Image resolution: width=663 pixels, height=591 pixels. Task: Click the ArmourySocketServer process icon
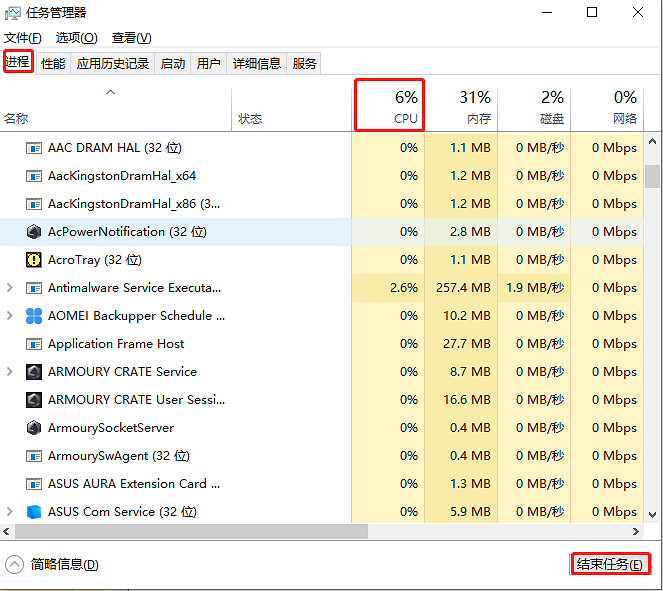tap(33, 428)
